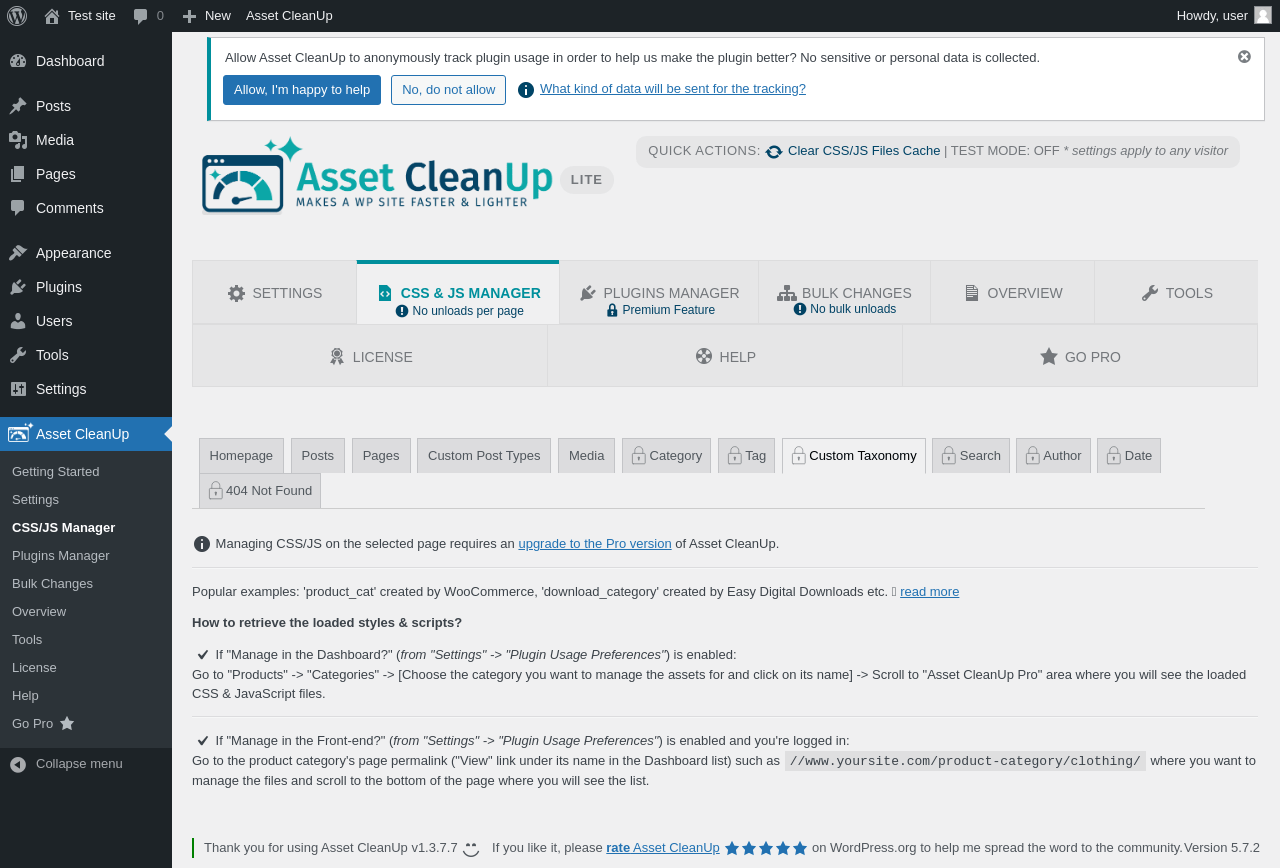This screenshot has height=868, width=1280.
Task: Switch to the BULK CHANGES tab
Action: tap(845, 293)
